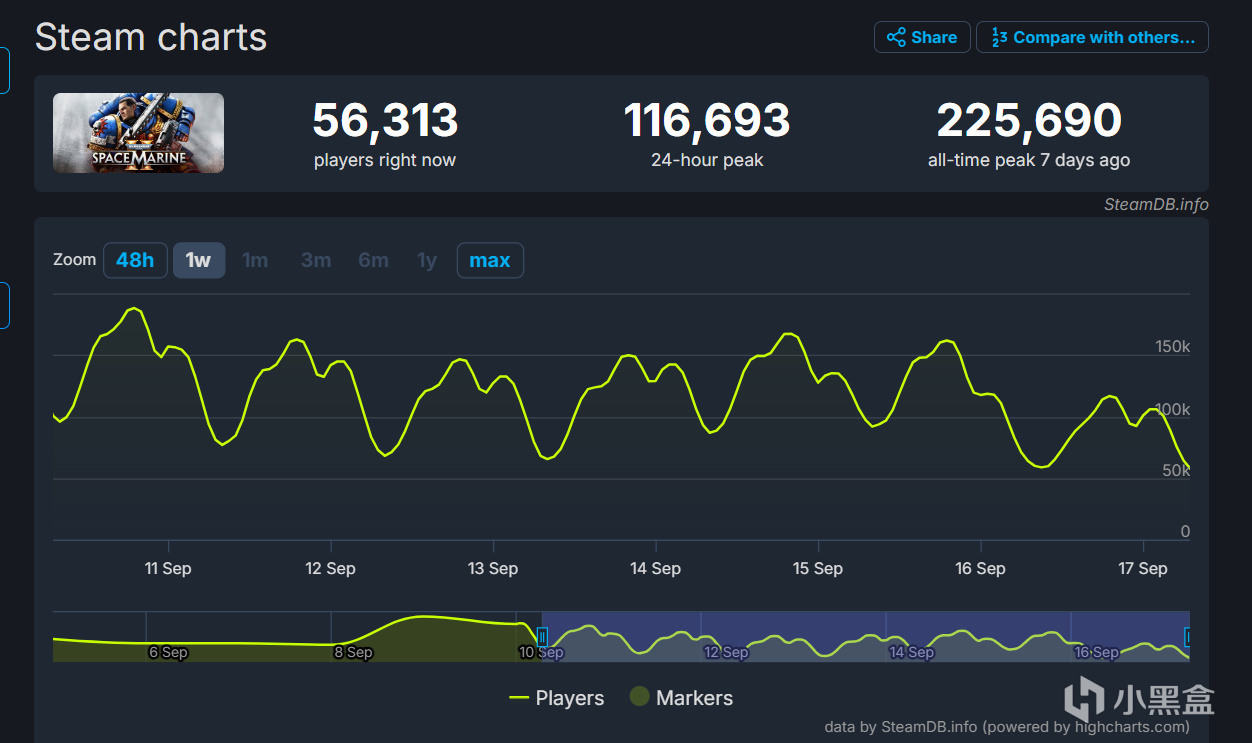Viewport: 1252px width, 743px height.
Task: Click the navigator right range handle
Action: tap(1187, 636)
